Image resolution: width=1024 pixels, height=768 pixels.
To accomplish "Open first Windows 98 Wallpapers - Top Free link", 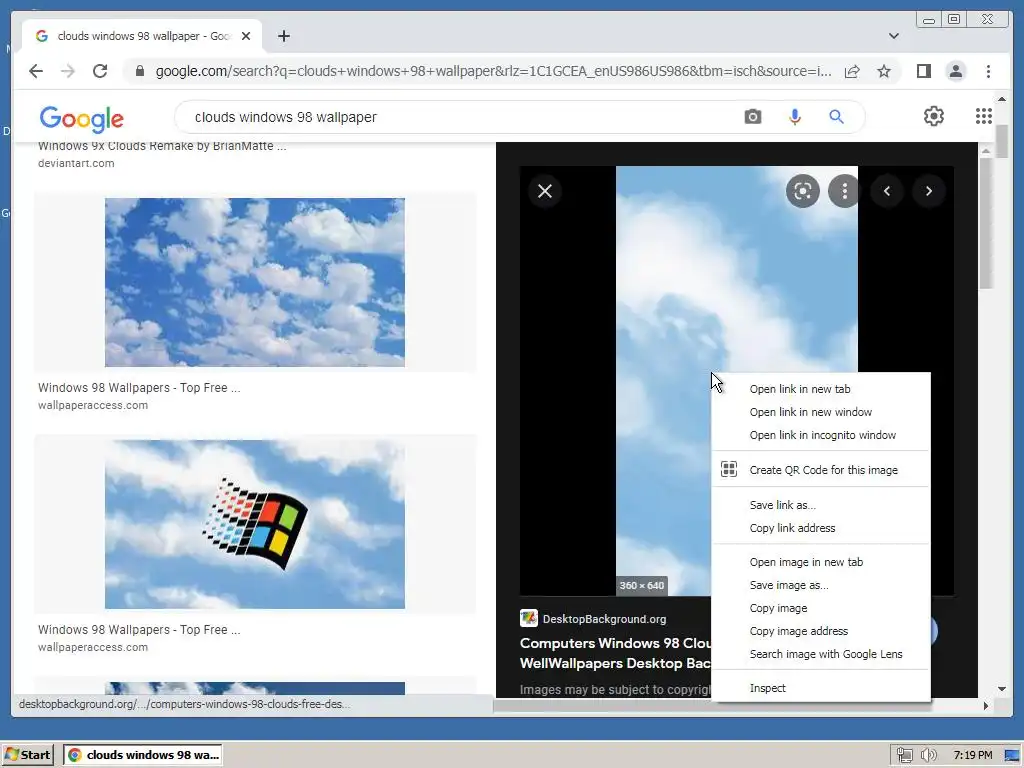I will click(139, 387).
